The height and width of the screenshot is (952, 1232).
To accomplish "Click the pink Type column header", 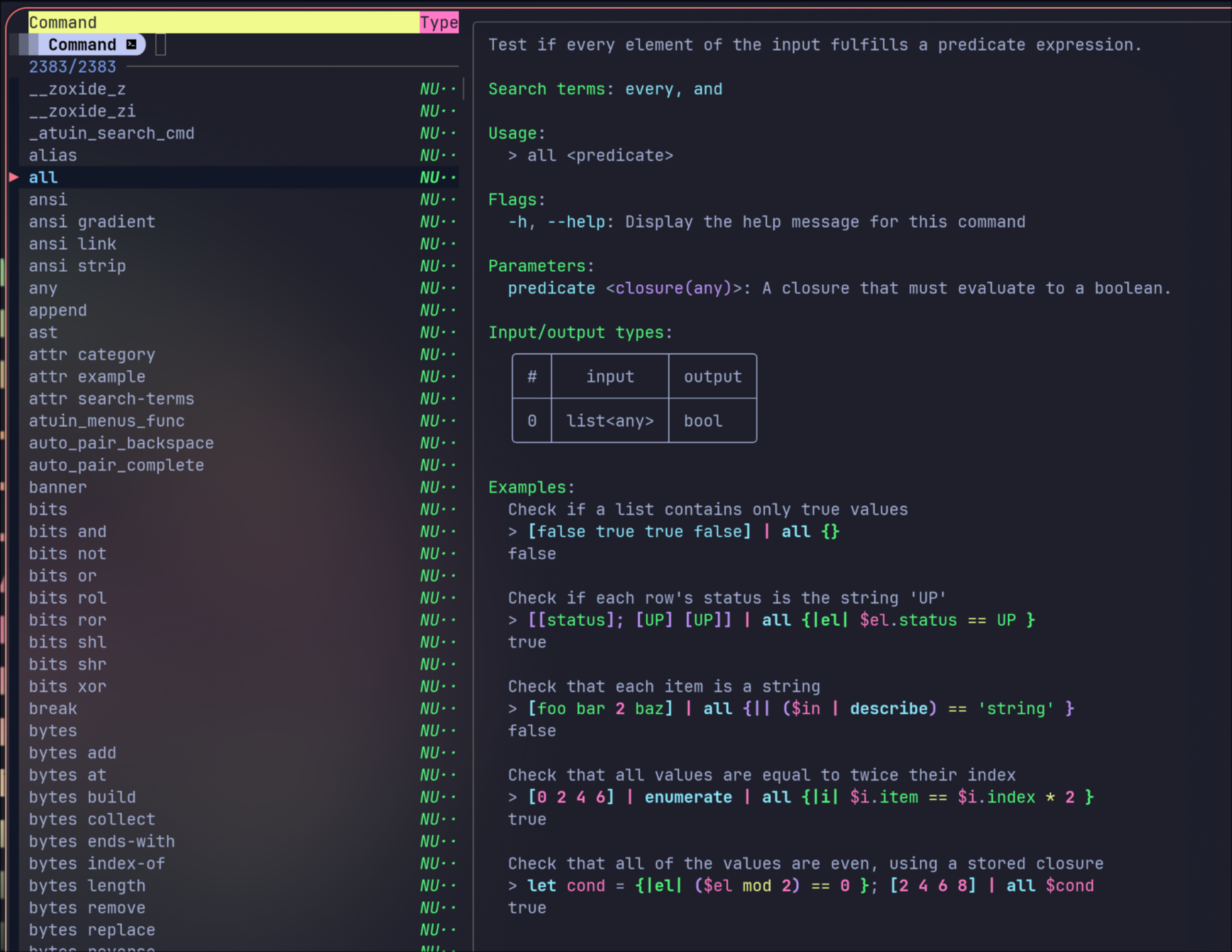I will [439, 23].
